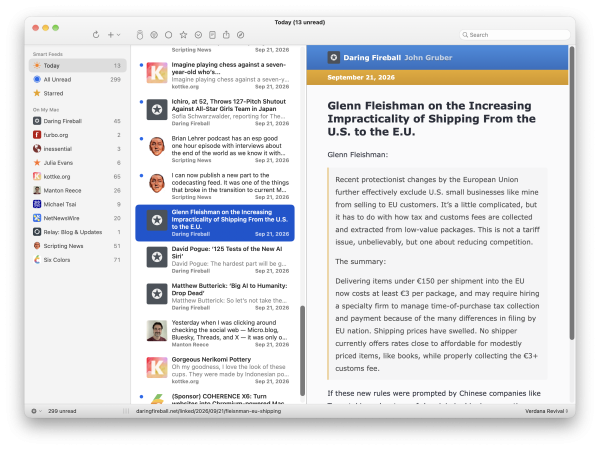Click the face avatar on Brian Lehrer article
600x450 pixels.
tap(157, 146)
